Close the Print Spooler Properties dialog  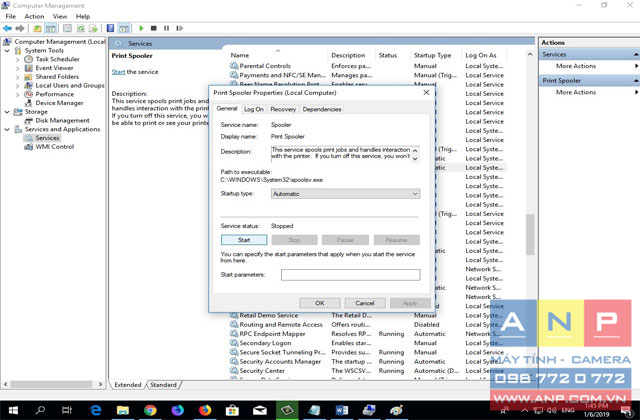(427, 93)
